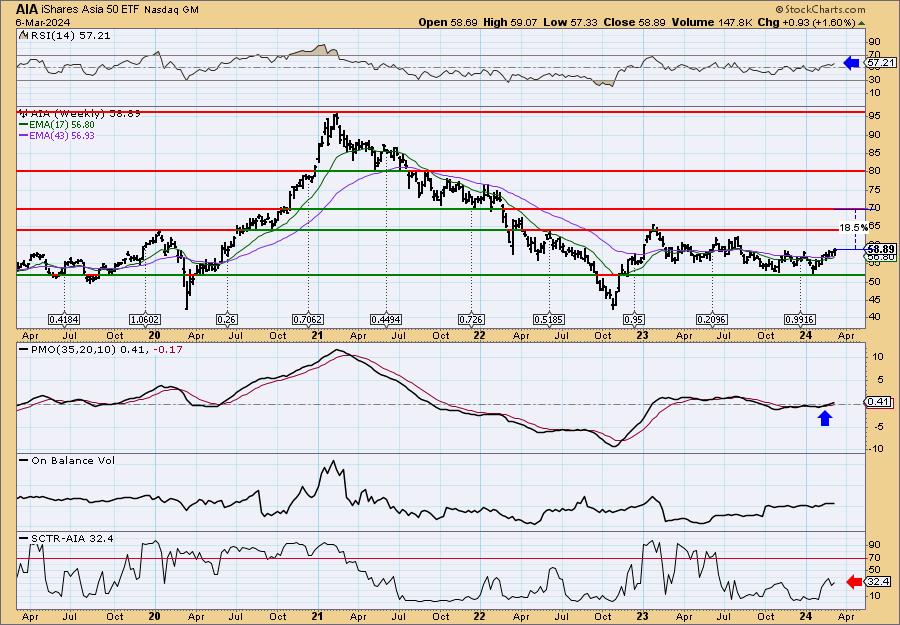Click the 0.9916 cycle label
This screenshot has width=900, height=625.
[801, 319]
